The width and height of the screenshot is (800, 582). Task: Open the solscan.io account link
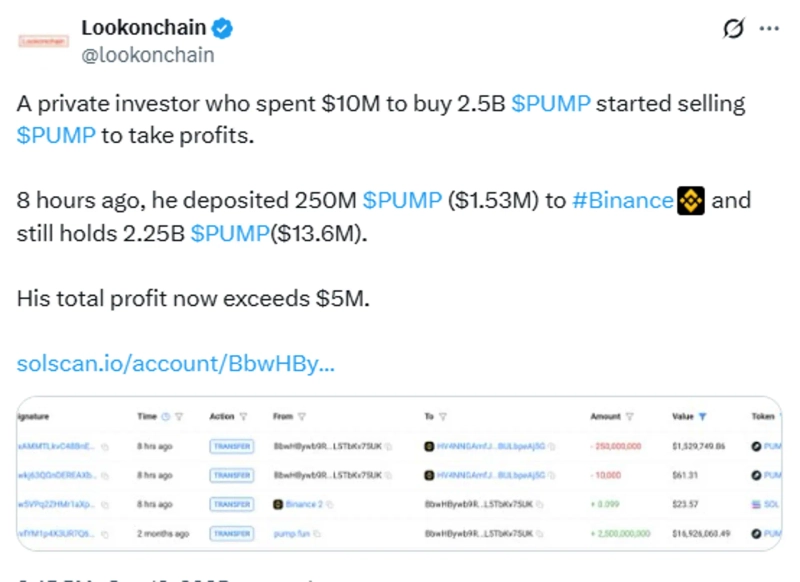[x=176, y=364]
